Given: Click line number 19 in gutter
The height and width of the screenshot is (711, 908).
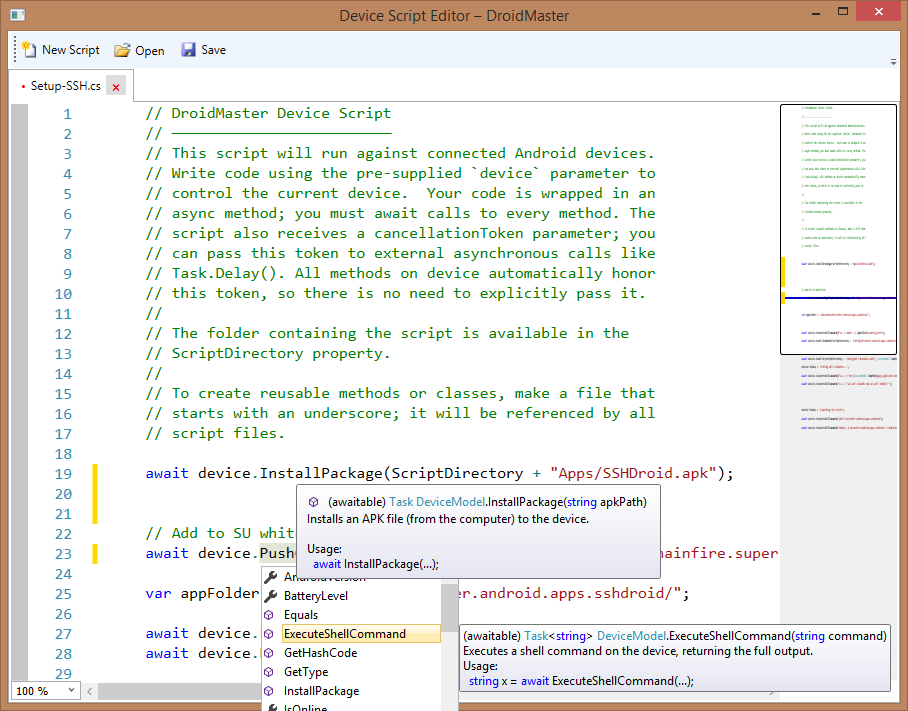Looking at the screenshot, I should click(x=63, y=474).
